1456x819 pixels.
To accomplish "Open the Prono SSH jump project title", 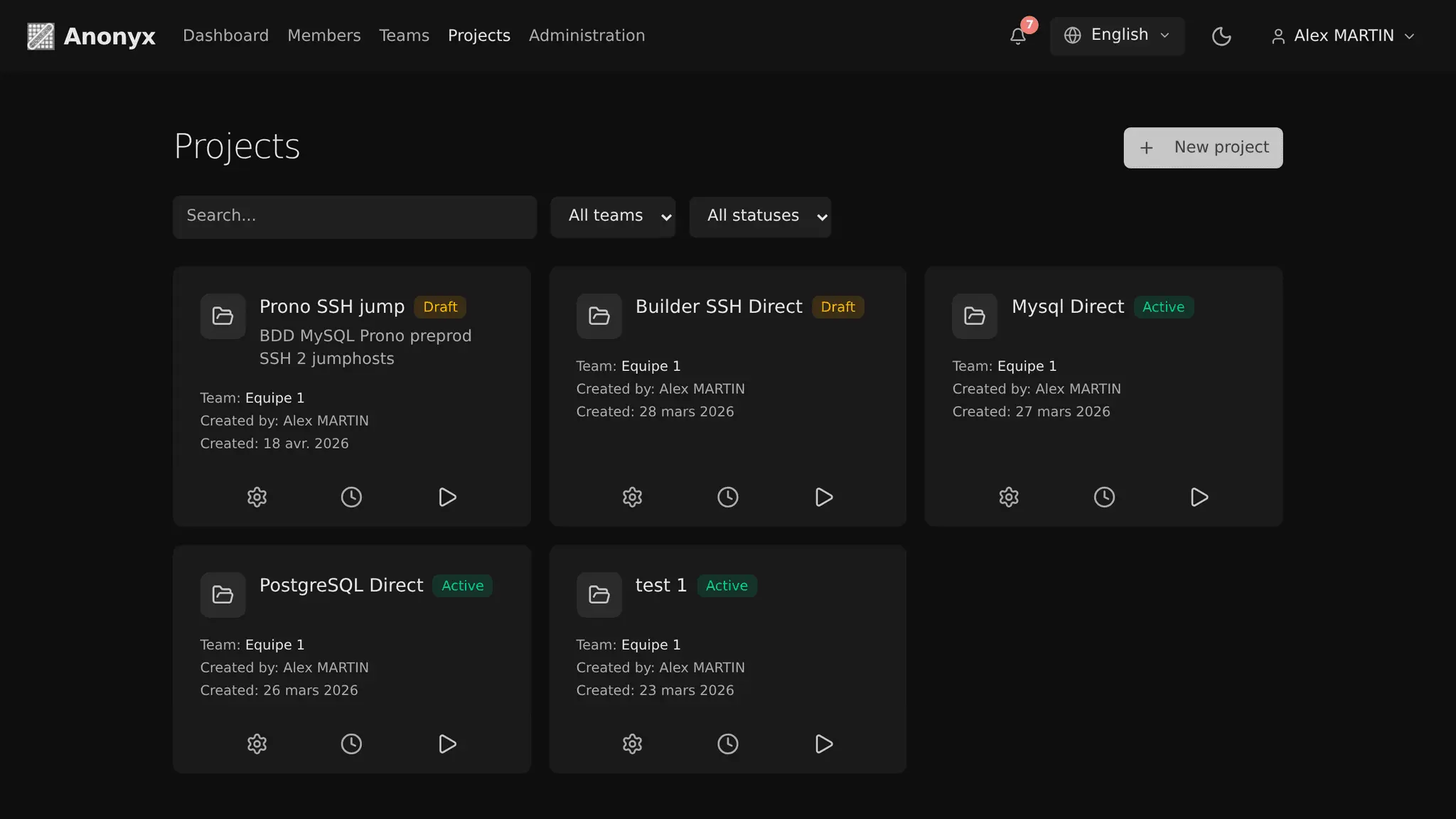I will (331, 306).
